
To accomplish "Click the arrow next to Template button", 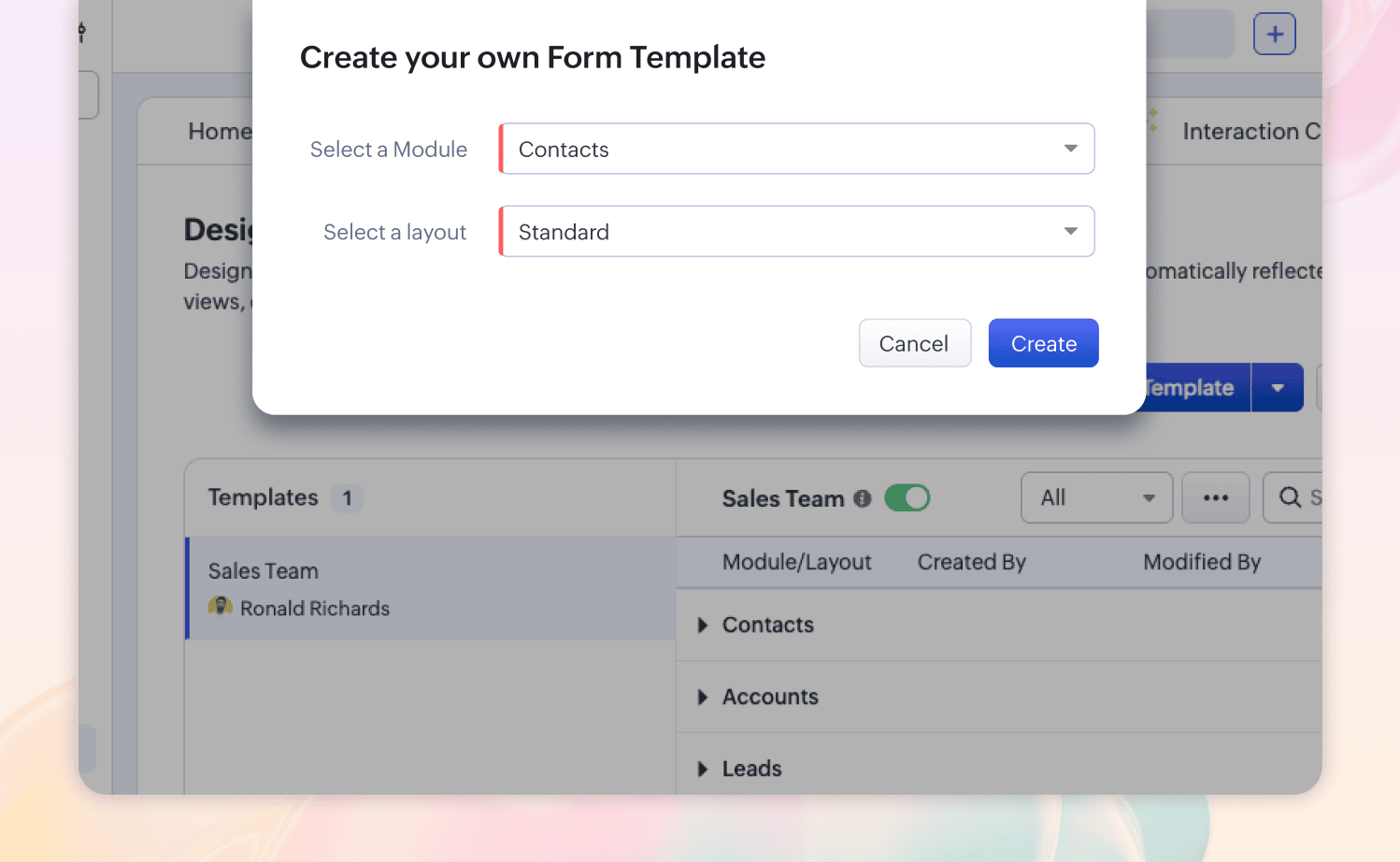I will (1278, 388).
